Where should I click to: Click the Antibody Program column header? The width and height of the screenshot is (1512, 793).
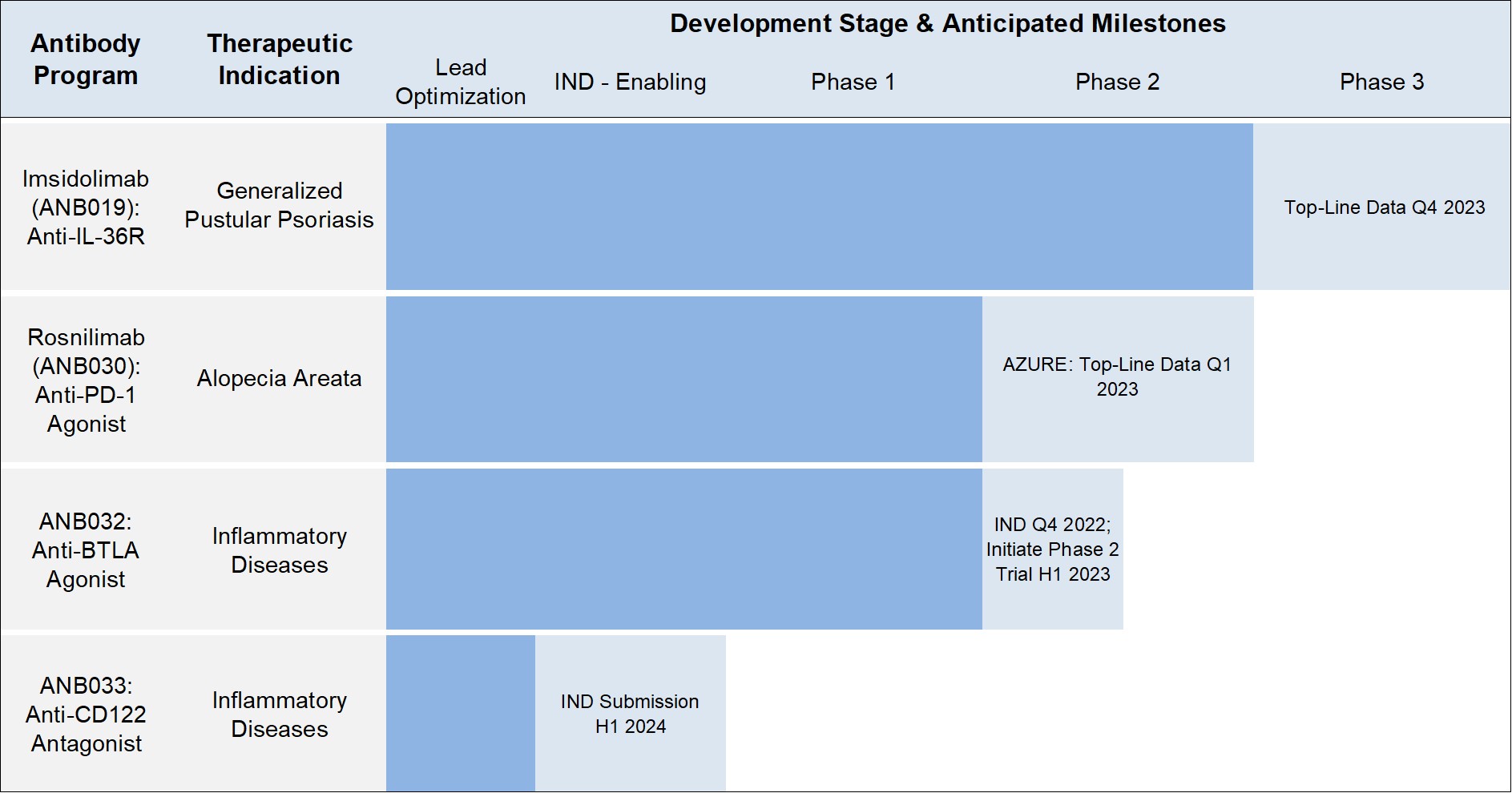pos(86,59)
